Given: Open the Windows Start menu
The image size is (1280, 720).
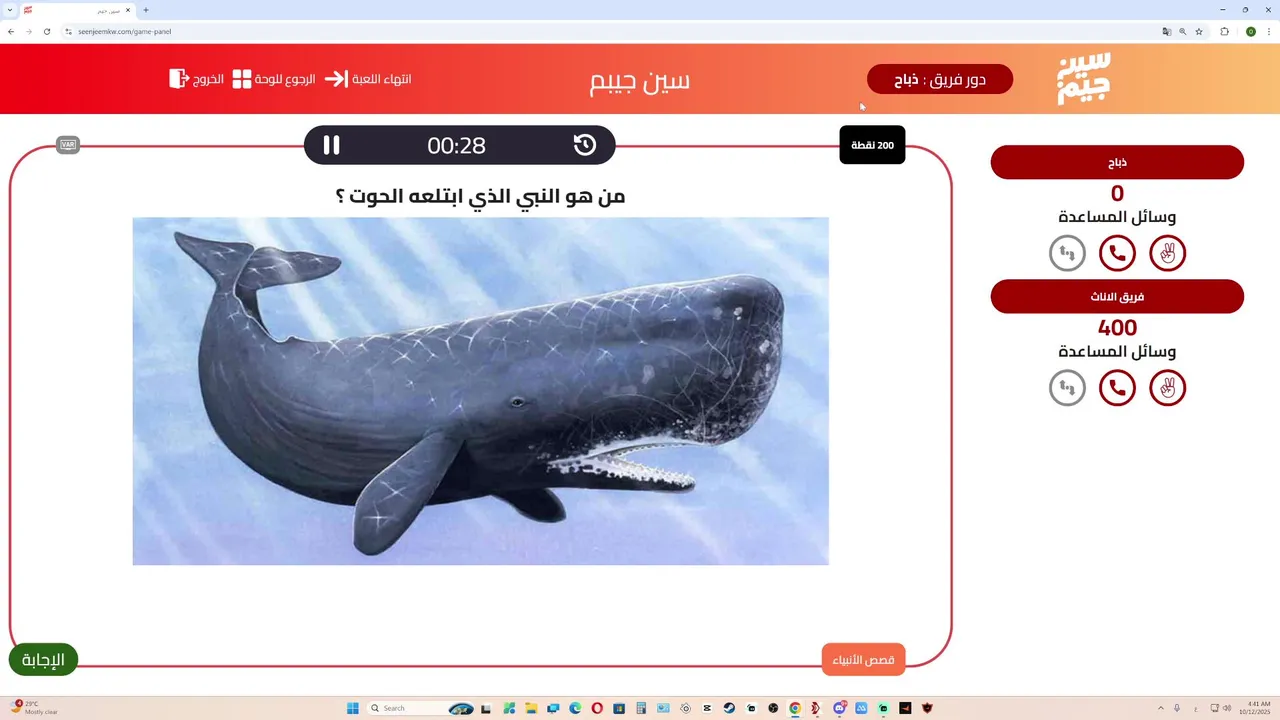Looking at the screenshot, I should [353, 708].
